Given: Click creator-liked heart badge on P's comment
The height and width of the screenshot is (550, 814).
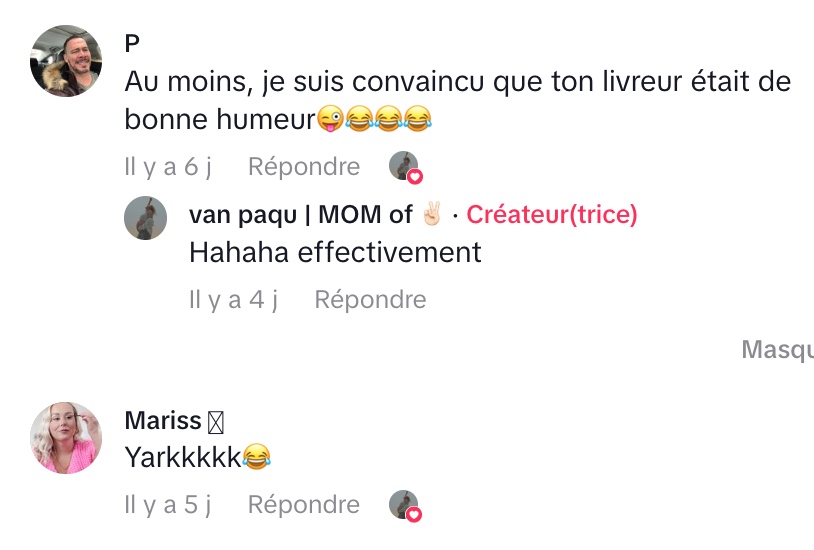Looking at the screenshot, I should (405, 167).
